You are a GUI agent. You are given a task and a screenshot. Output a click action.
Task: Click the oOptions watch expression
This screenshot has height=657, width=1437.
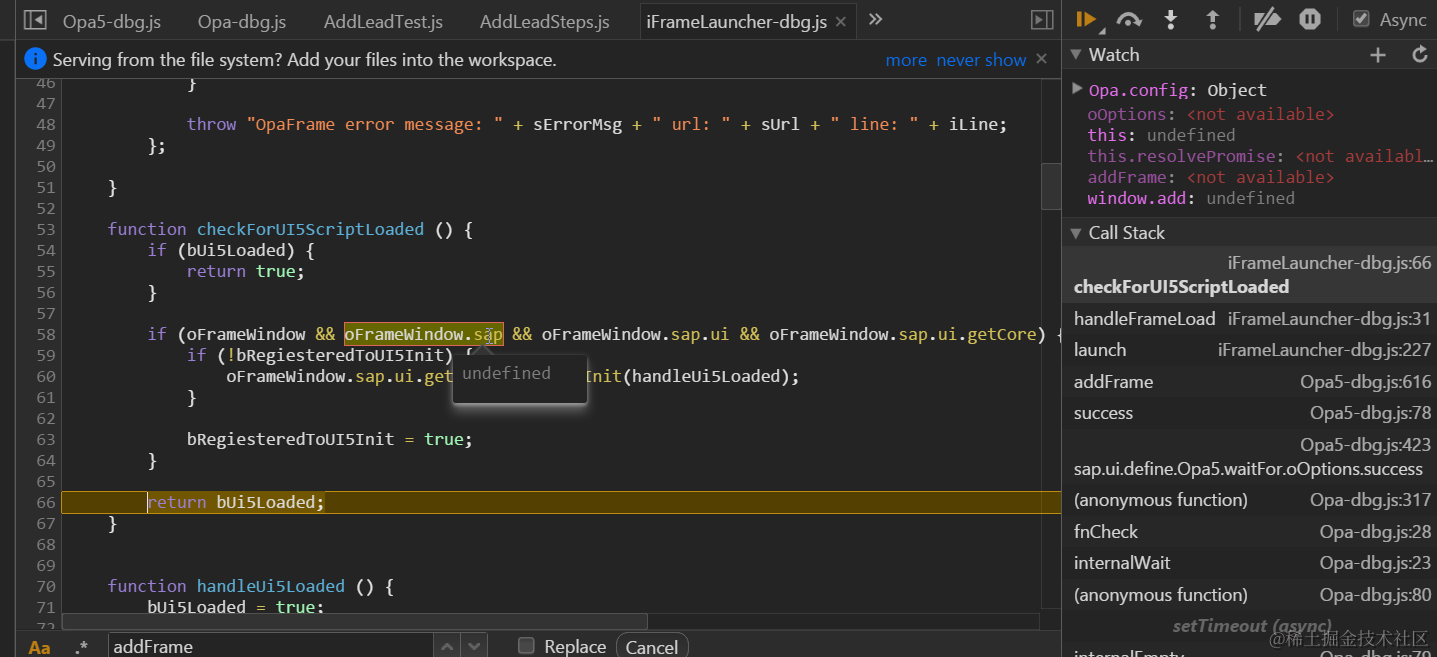(1210, 114)
